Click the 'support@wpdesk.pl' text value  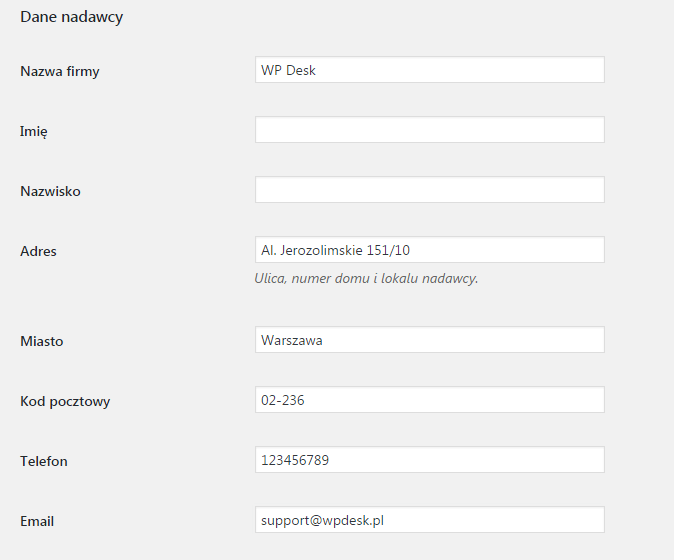(322, 521)
